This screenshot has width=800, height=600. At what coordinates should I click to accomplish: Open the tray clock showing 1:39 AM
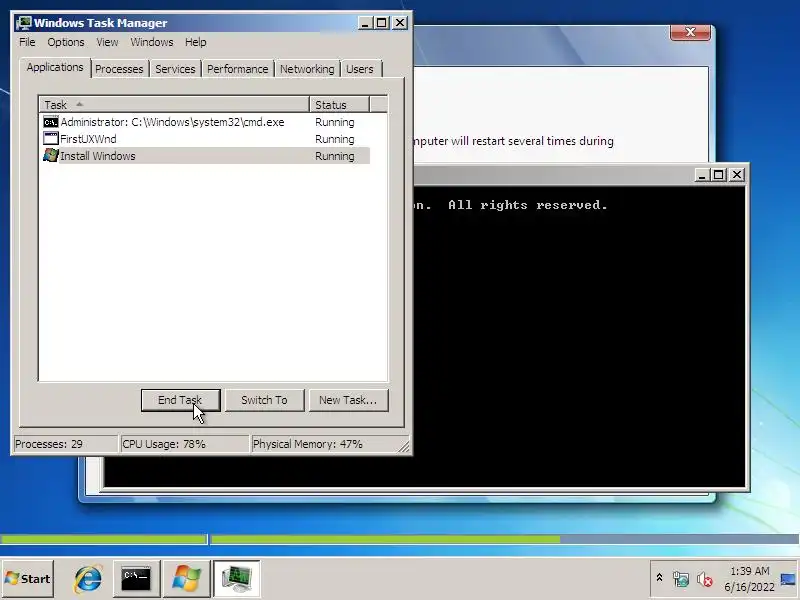pyautogui.click(x=749, y=579)
